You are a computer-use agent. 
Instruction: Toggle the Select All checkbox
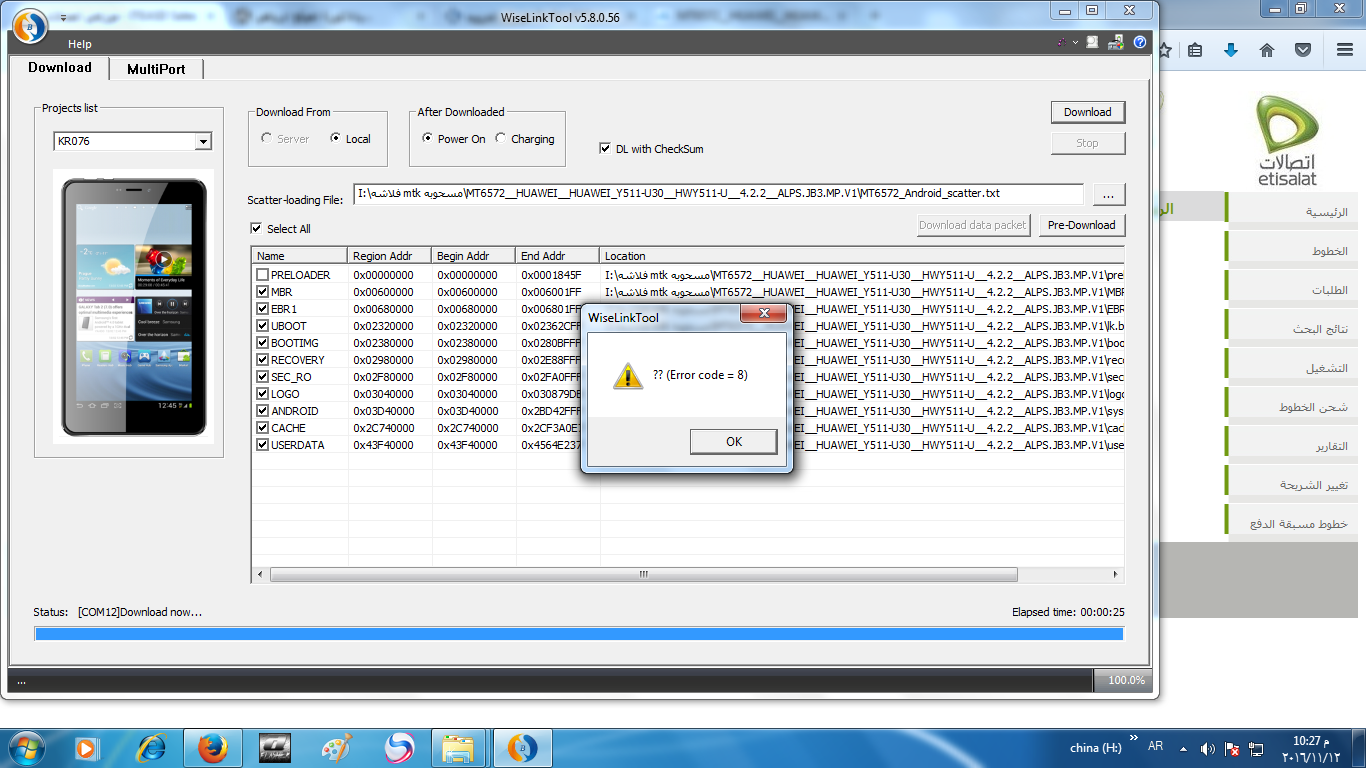click(256, 228)
